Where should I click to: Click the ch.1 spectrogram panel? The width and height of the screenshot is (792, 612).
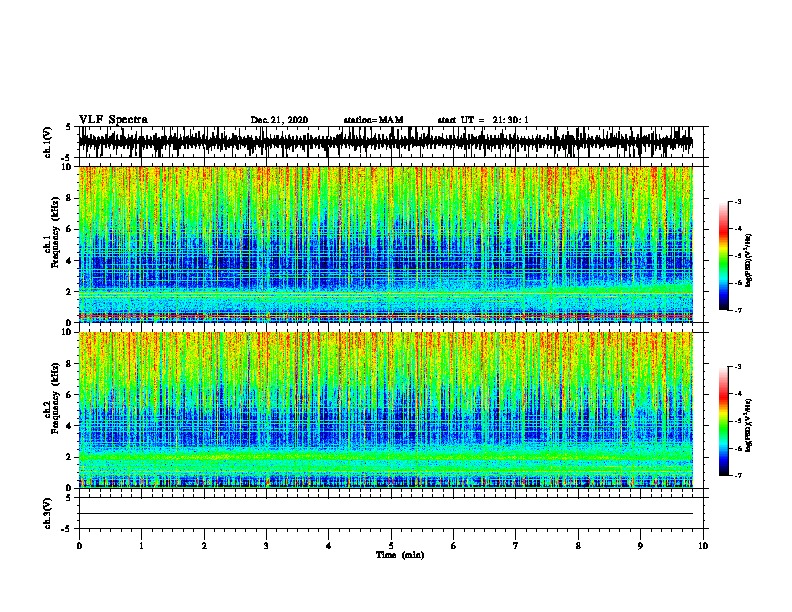point(386,244)
